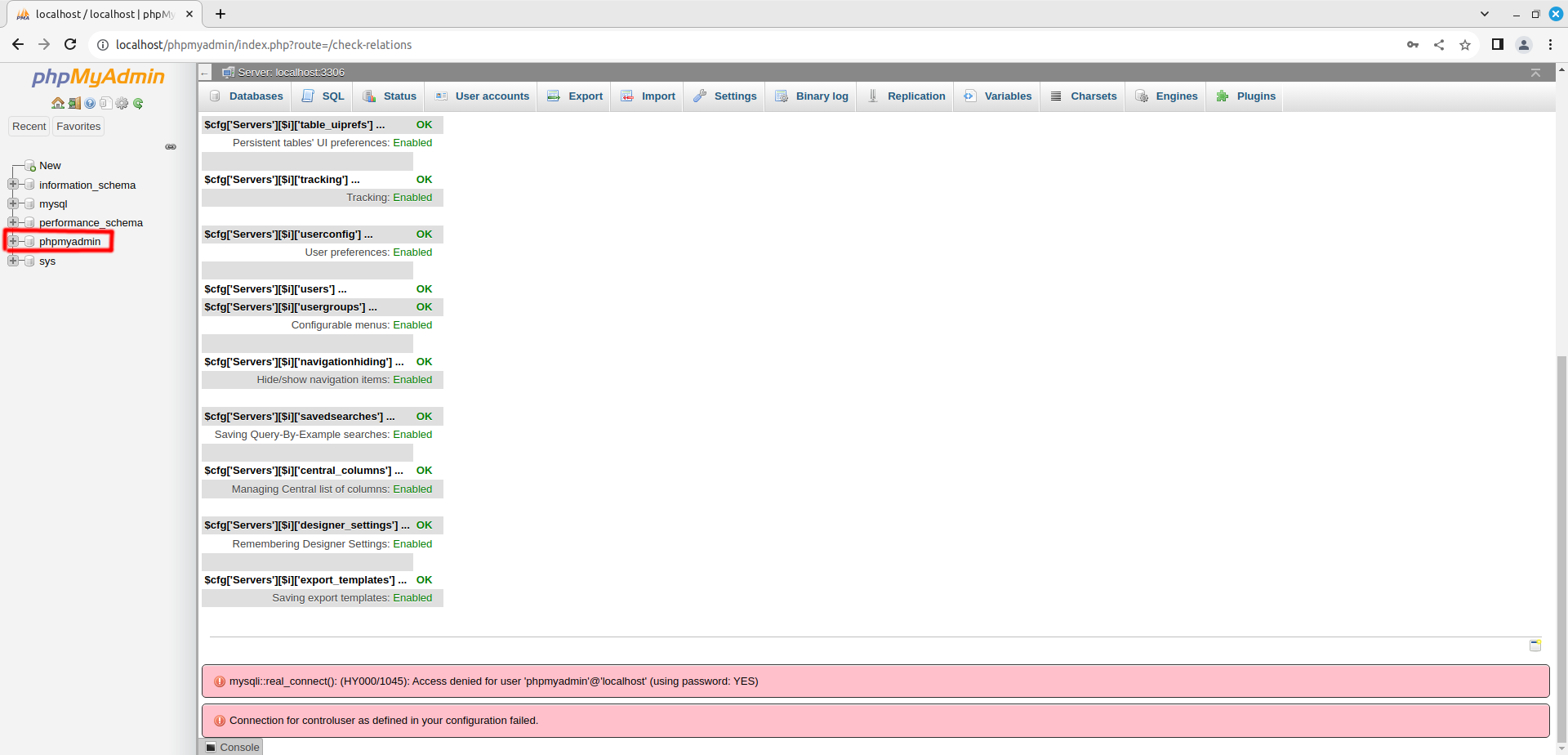Open the Settings tab
This screenshot has height=755, width=1568.
(725, 96)
